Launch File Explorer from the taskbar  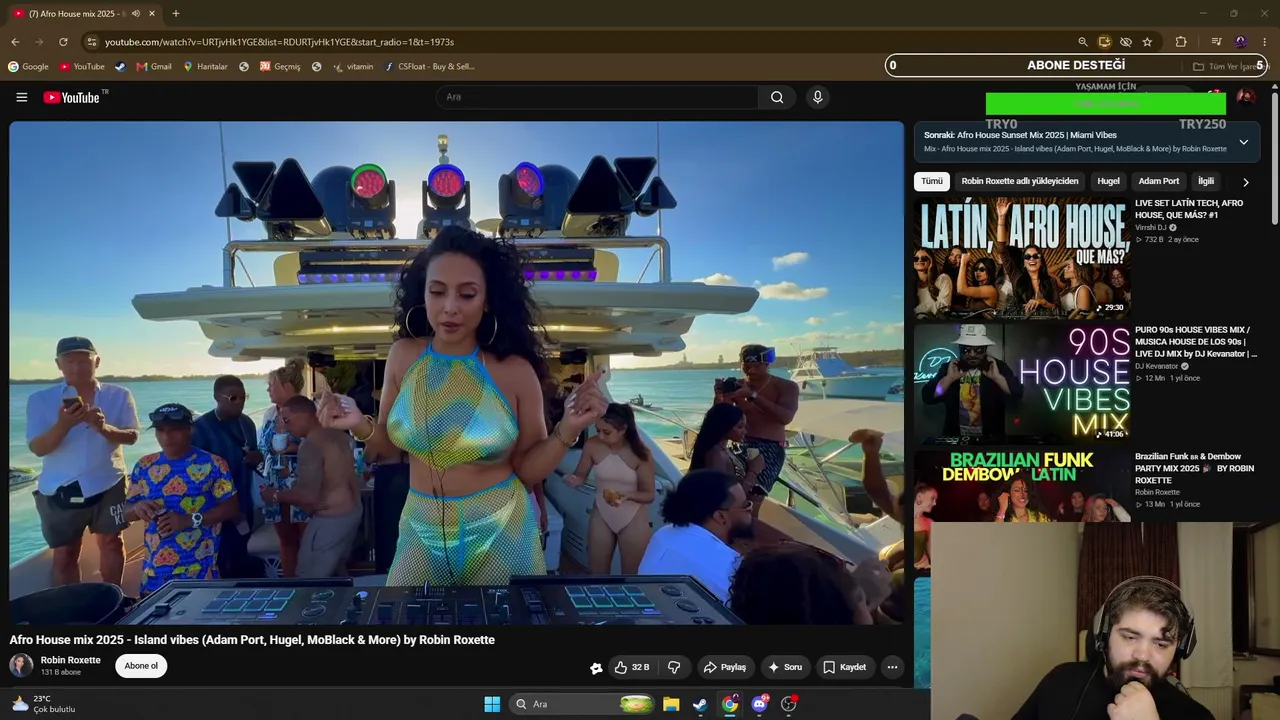671,704
